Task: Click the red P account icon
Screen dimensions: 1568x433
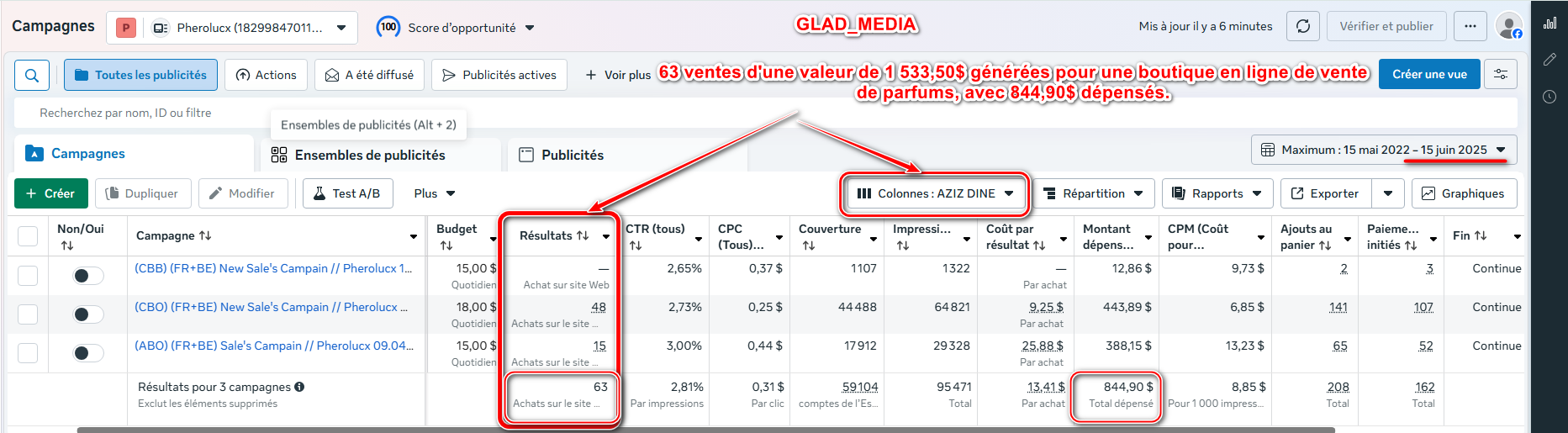Action: 126,28
